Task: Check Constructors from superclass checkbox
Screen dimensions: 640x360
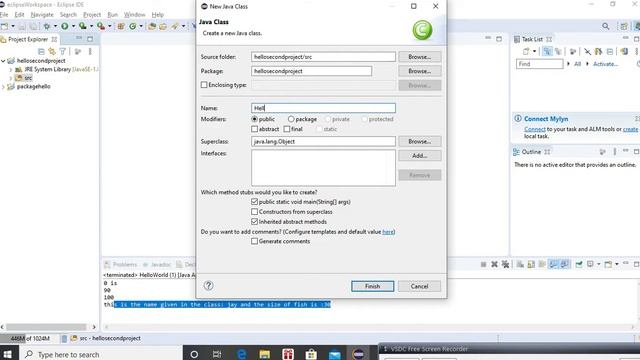Action: [x=255, y=212]
